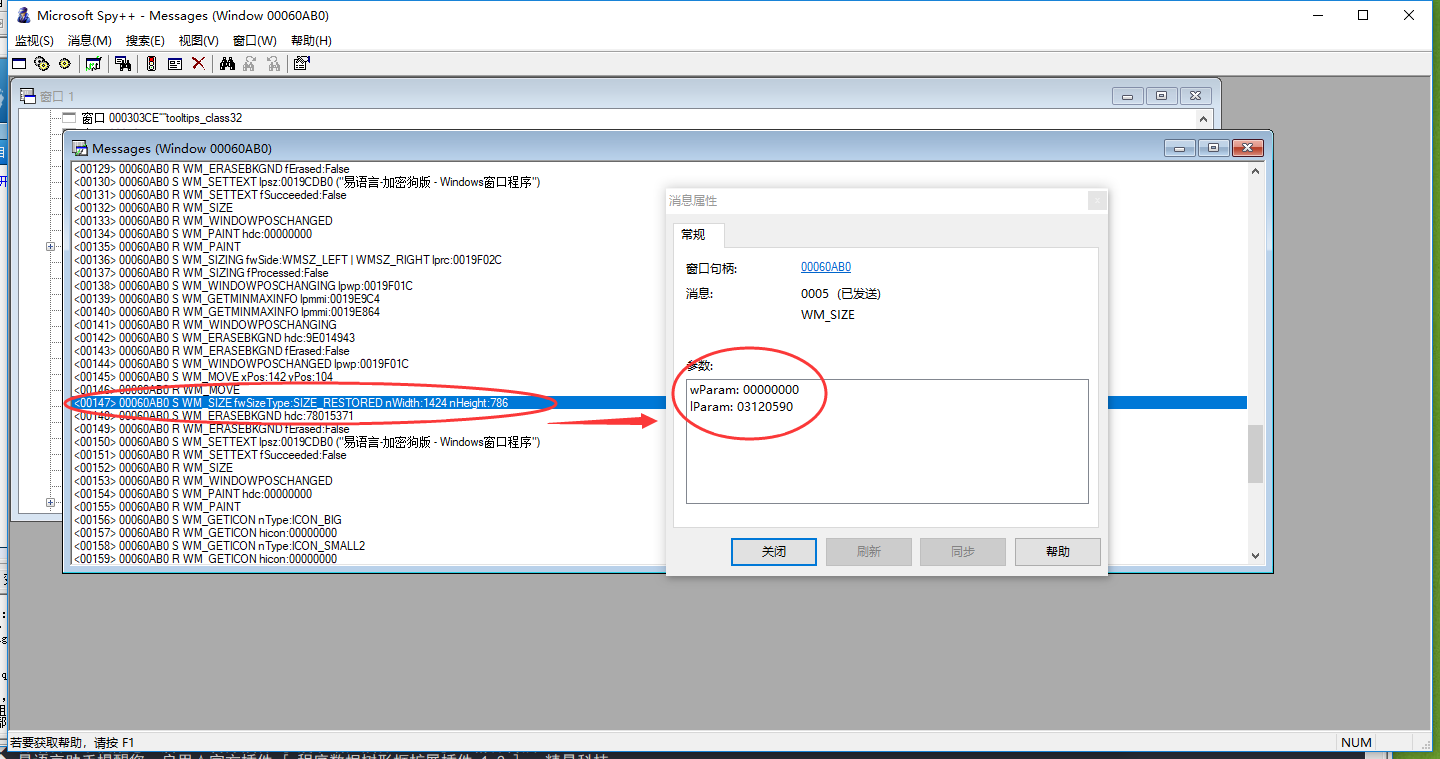Click the 关闭 button in dialog

coord(773,552)
